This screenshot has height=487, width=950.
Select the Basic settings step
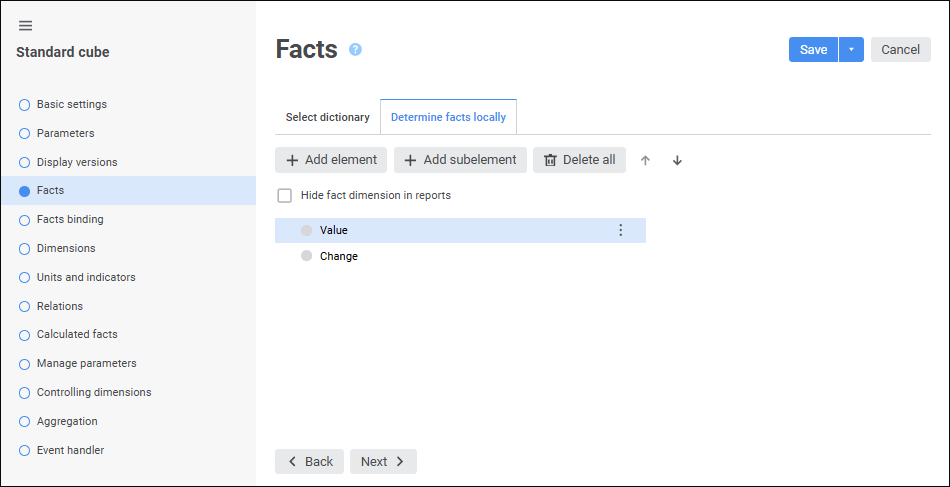(71, 104)
